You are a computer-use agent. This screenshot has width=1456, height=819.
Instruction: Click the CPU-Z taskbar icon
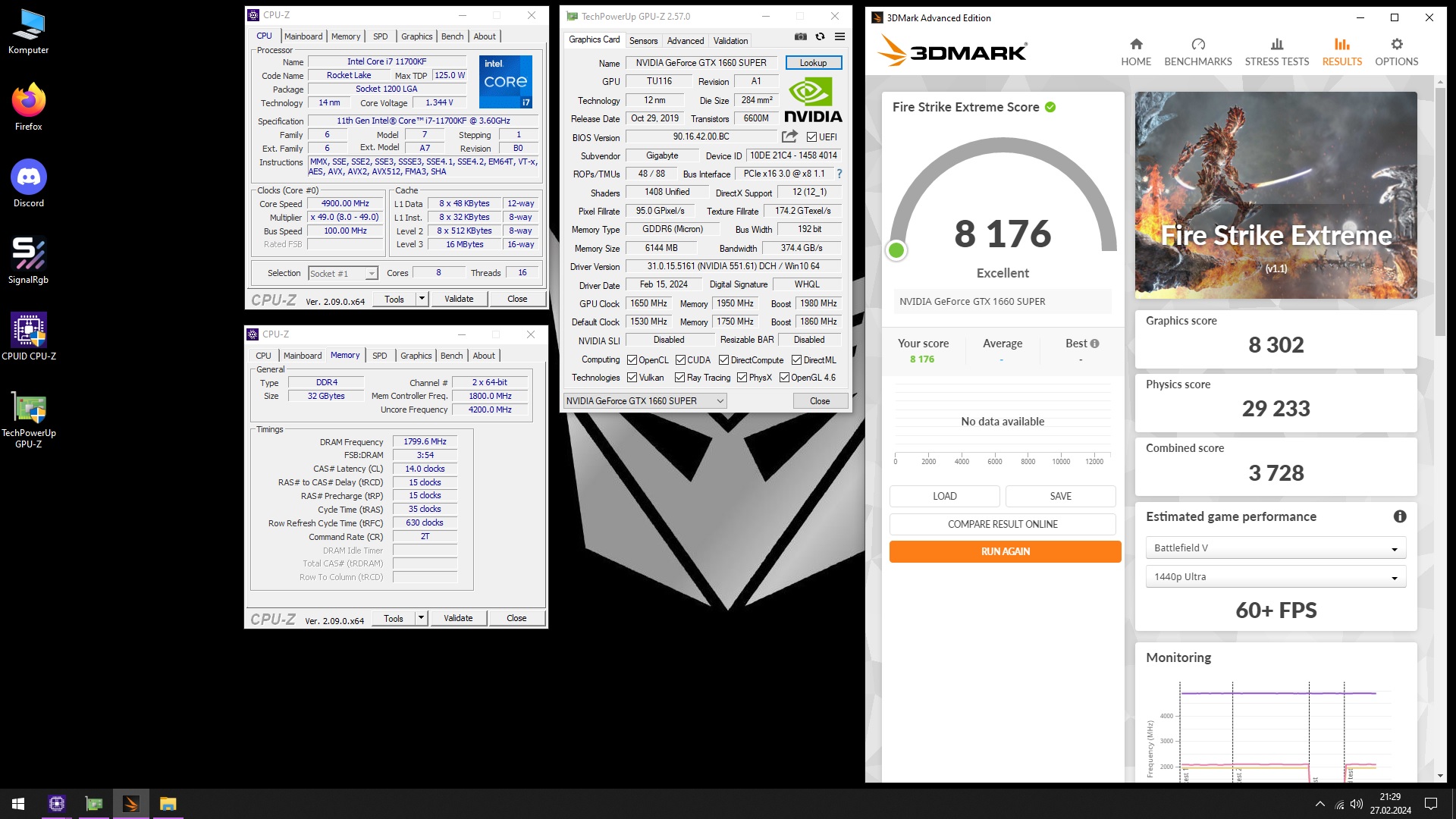(x=57, y=804)
